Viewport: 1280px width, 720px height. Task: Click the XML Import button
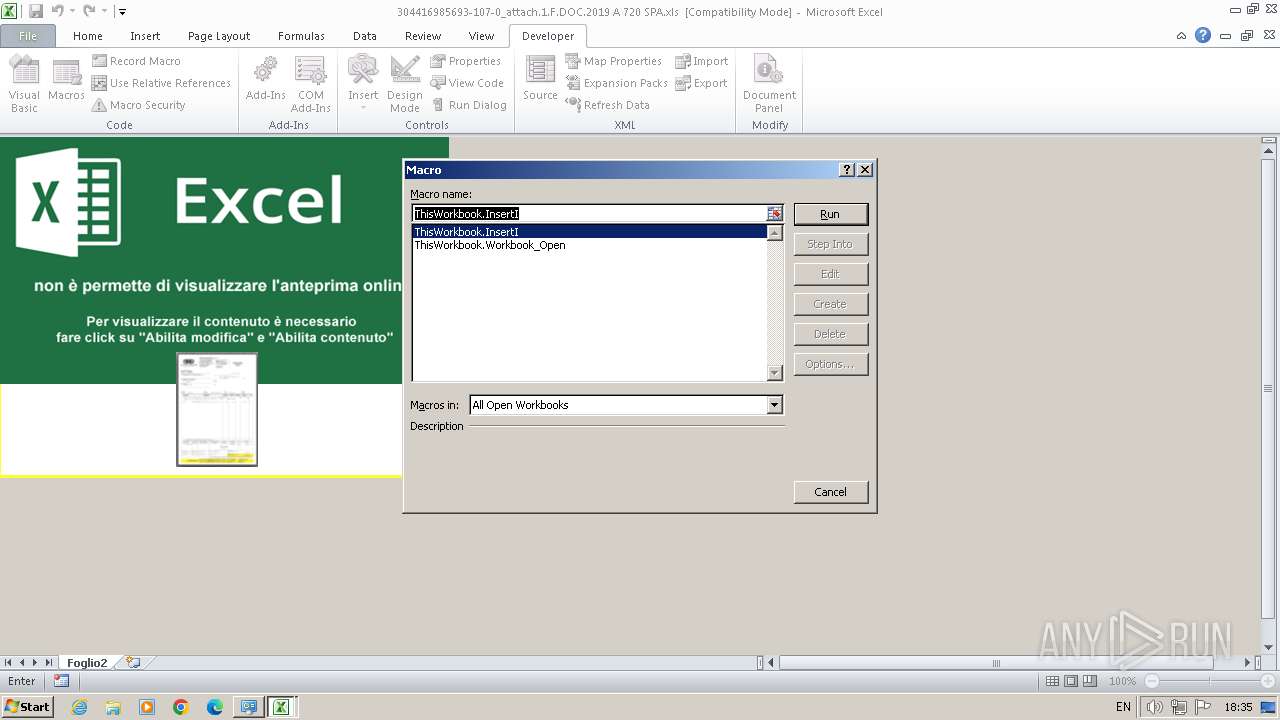point(702,61)
